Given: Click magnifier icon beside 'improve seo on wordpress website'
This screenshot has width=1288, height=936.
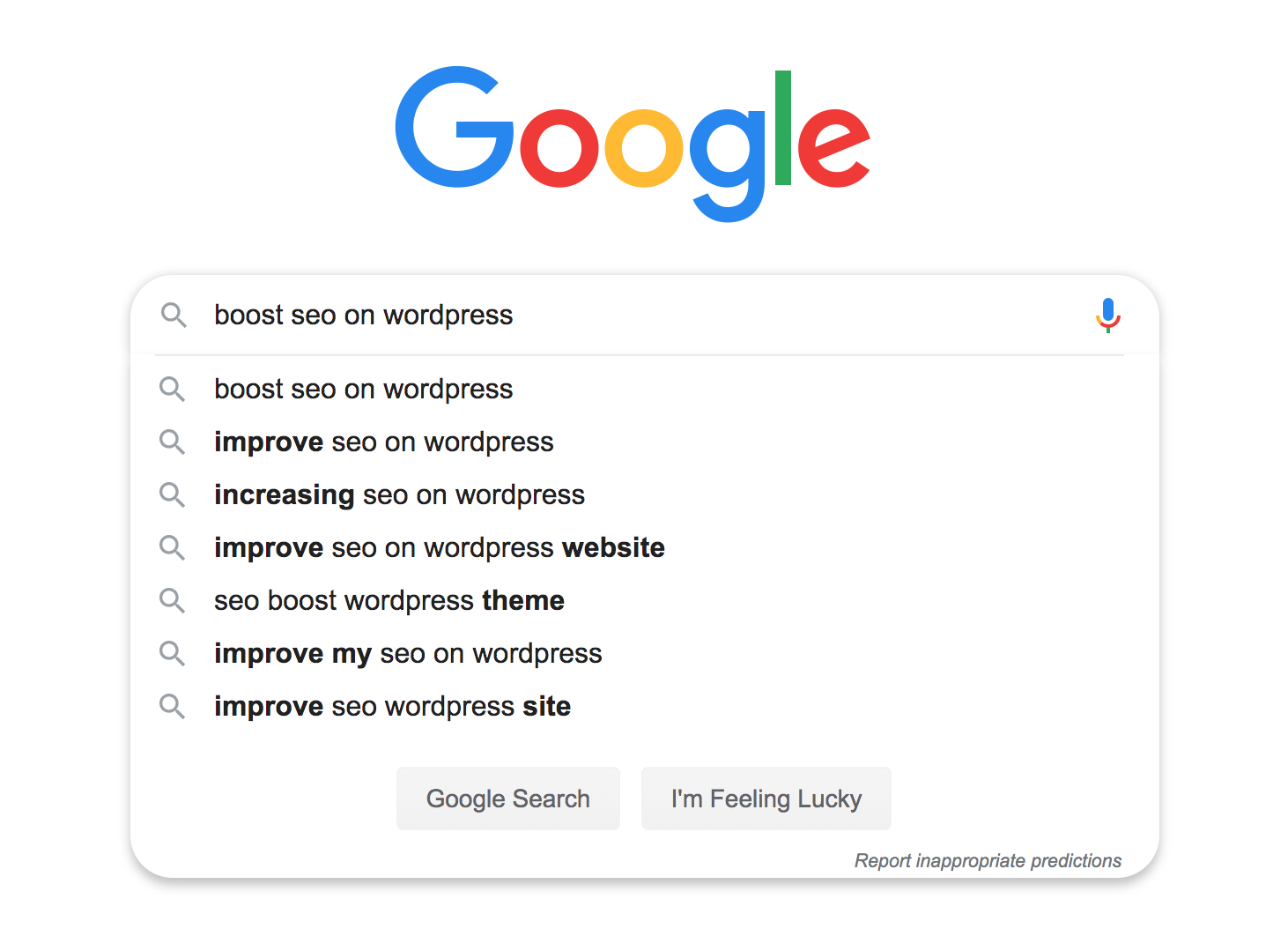Looking at the screenshot, I should [172, 547].
